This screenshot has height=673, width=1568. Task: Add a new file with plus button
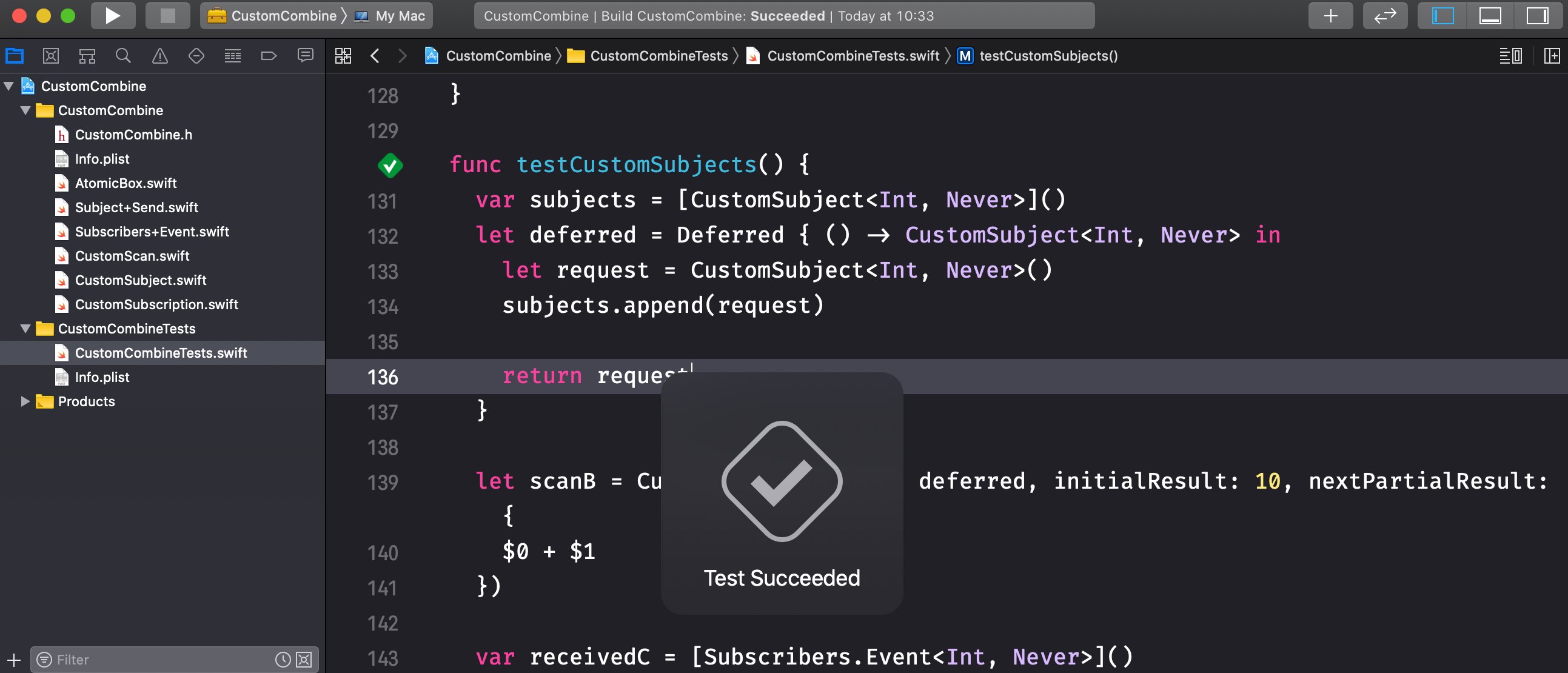(13, 660)
